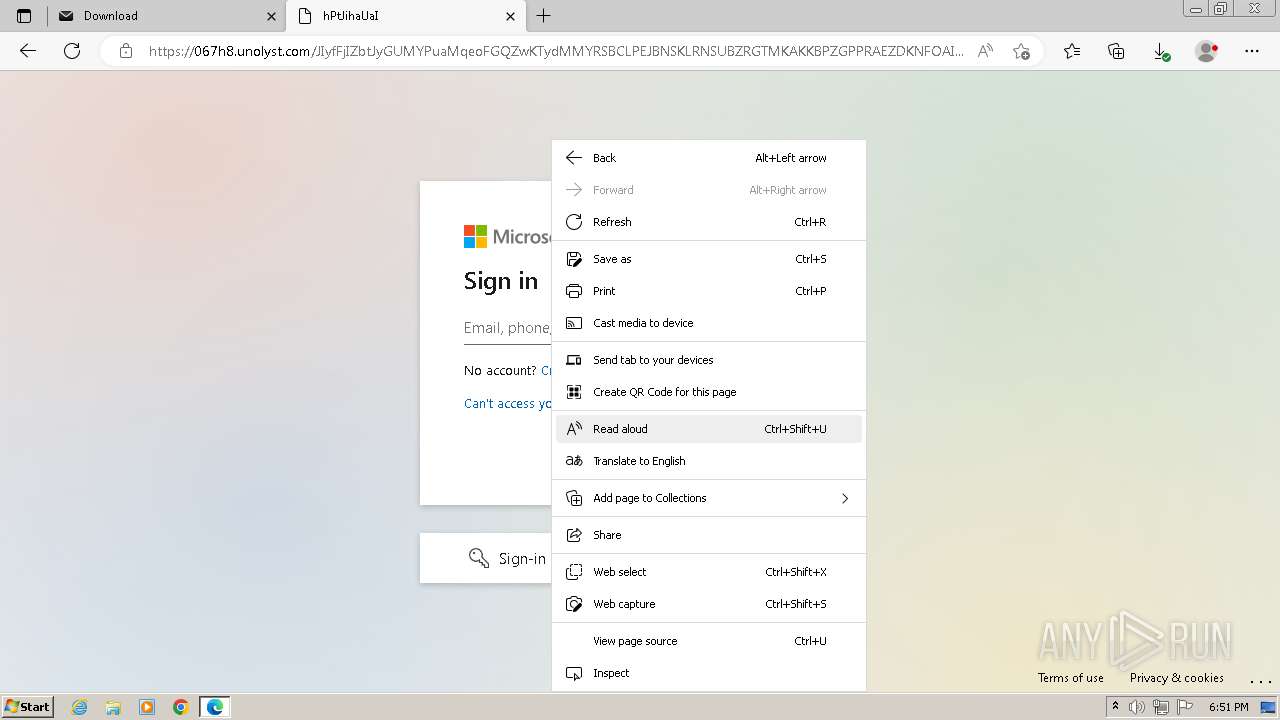
Task: Click the Sign-in options button
Action: pos(486,558)
